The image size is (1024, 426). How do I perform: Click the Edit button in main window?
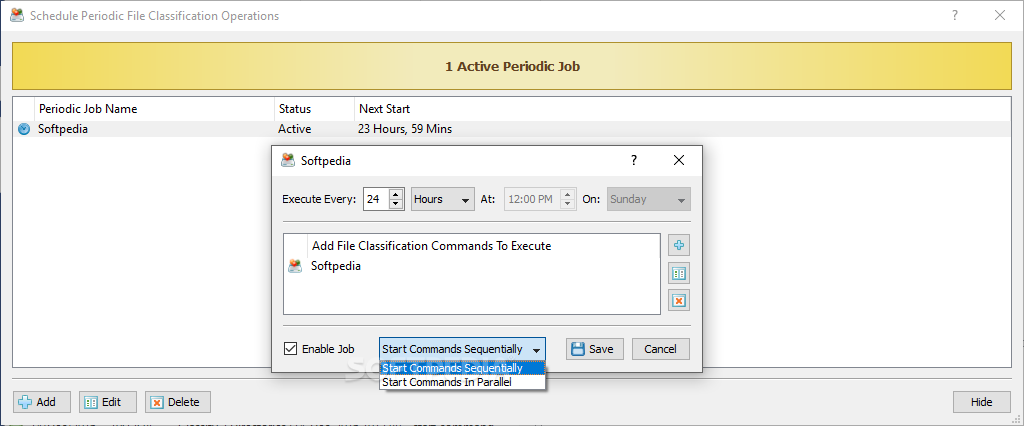108,402
